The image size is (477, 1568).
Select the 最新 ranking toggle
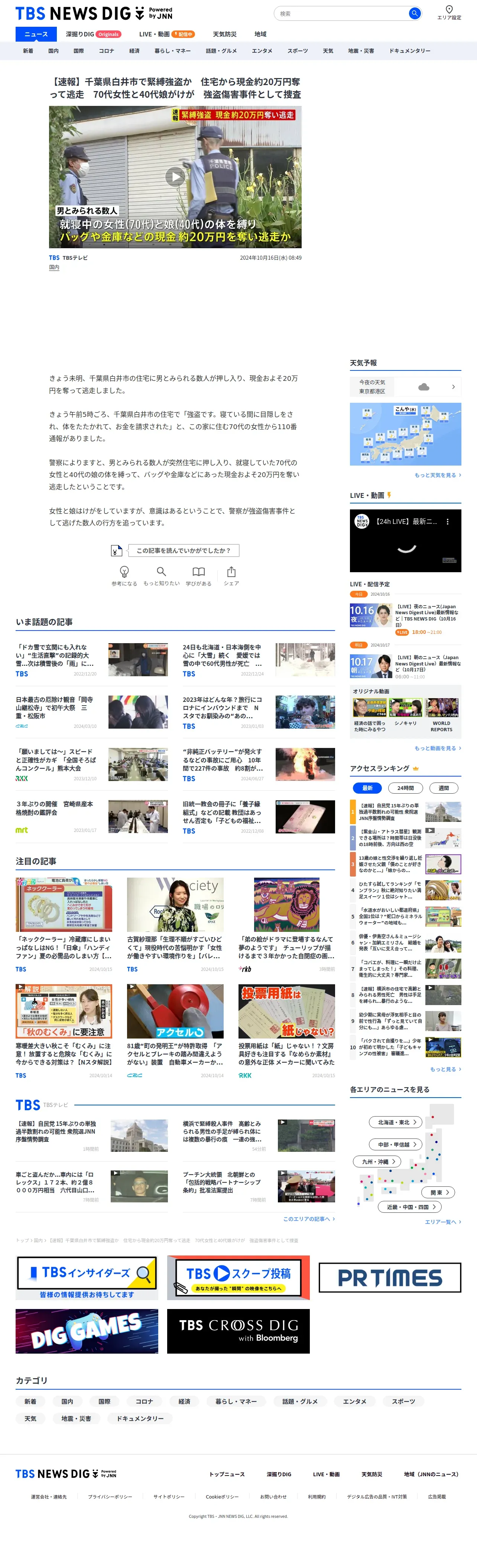[x=367, y=788]
